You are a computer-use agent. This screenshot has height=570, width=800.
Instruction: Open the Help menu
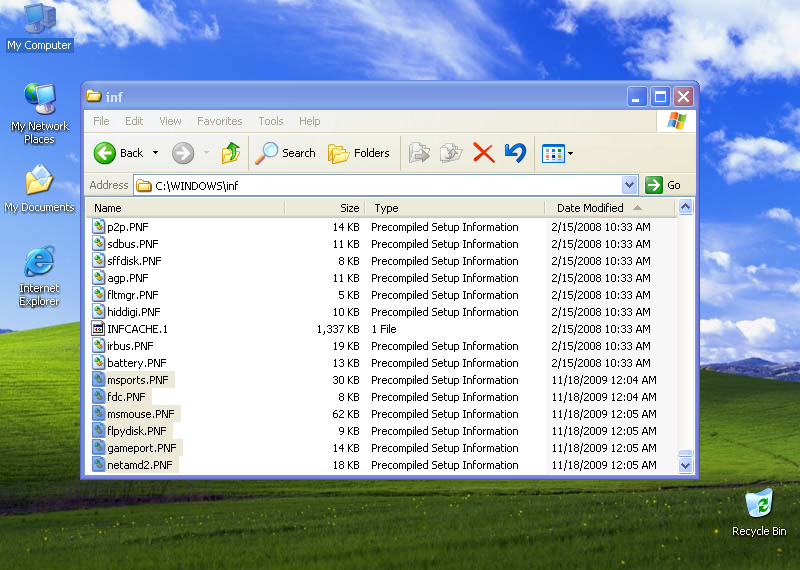pos(310,121)
